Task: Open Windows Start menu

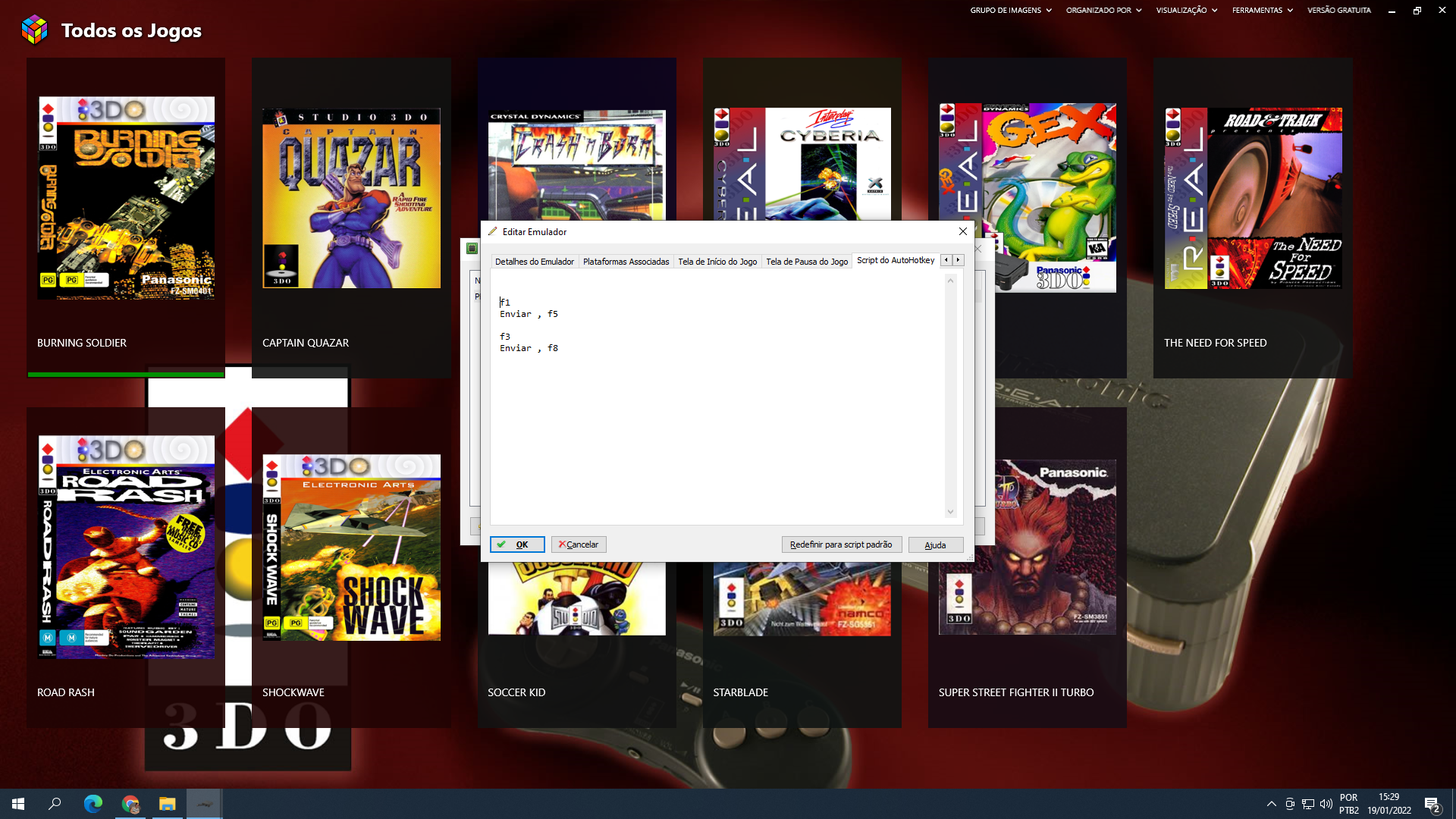Action: pos(18,804)
